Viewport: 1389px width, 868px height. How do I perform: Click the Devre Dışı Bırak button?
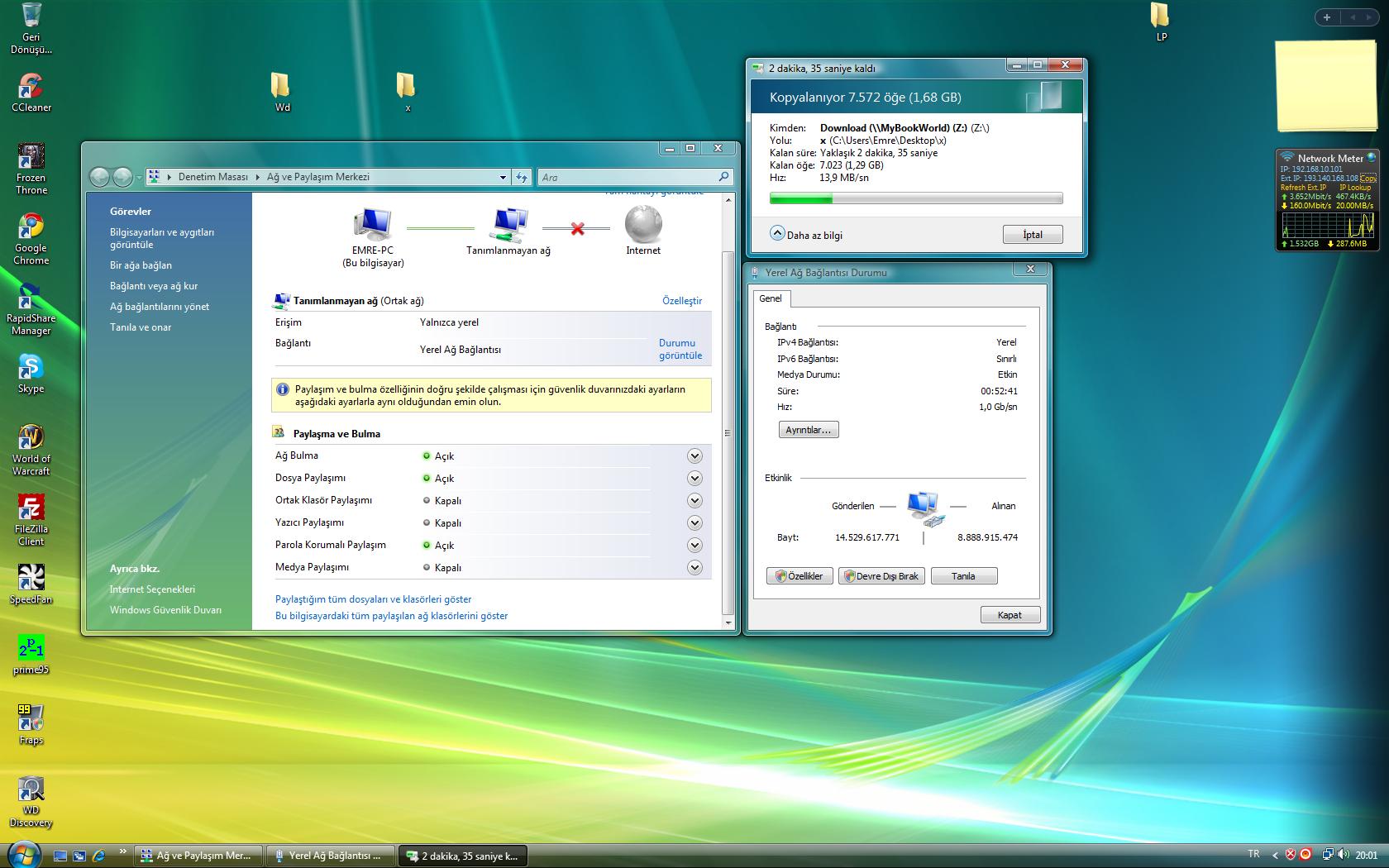coord(881,576)
